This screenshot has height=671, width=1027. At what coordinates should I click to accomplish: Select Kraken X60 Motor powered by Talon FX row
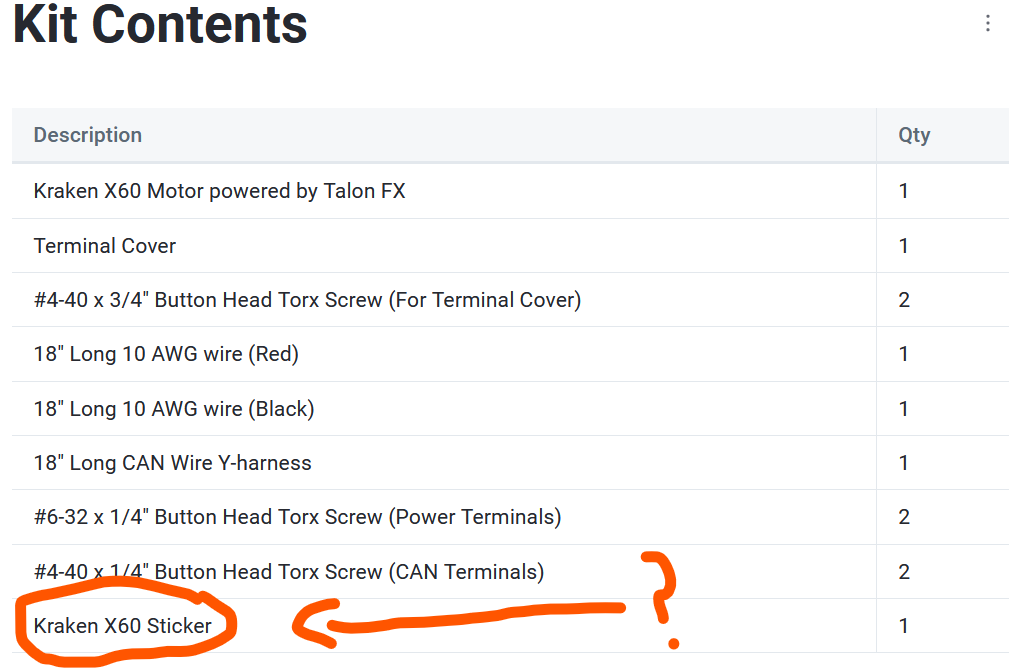(510, 191)
